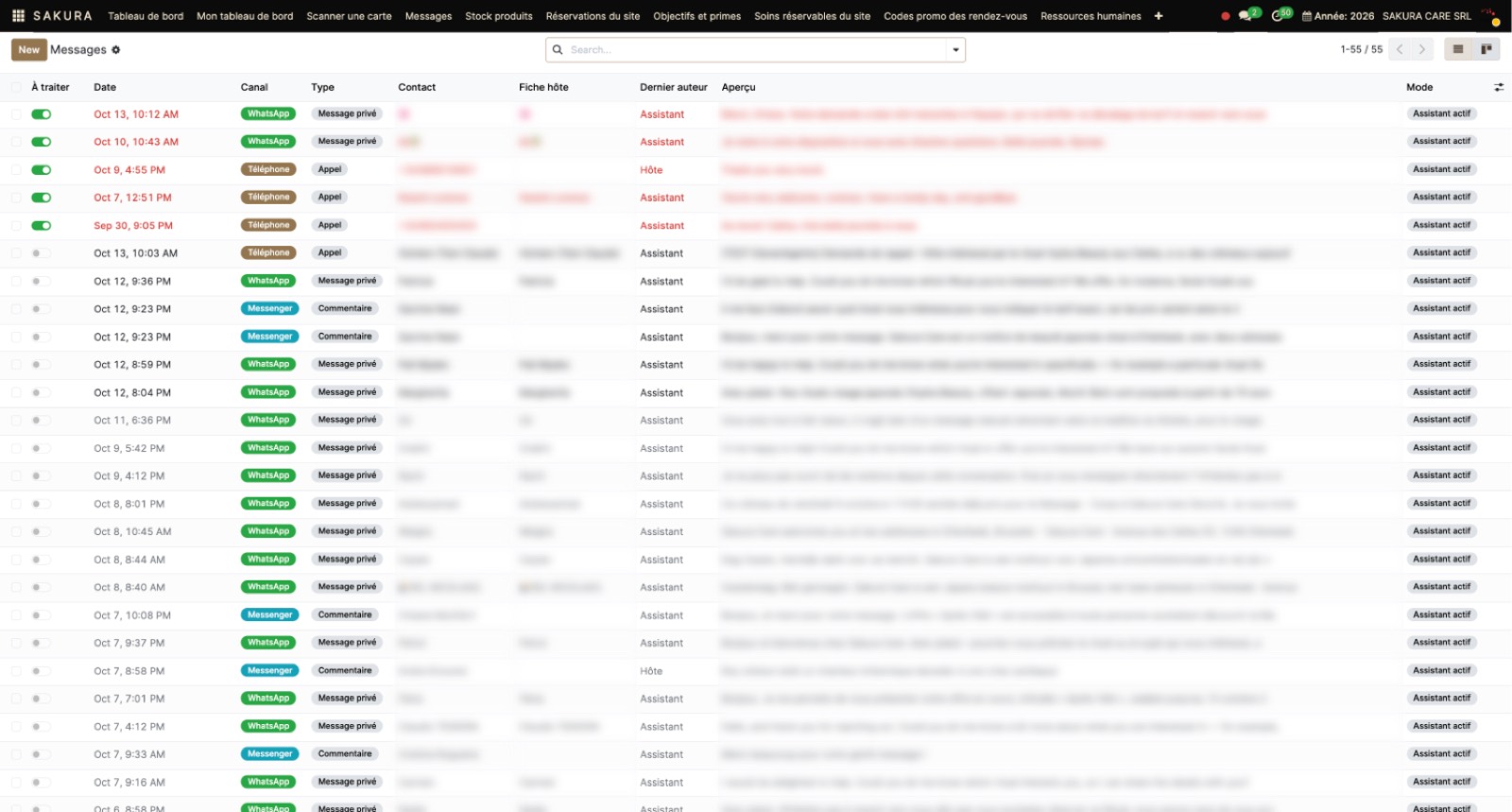Tick the select-all checkbox in table header

tap(16, 87)
